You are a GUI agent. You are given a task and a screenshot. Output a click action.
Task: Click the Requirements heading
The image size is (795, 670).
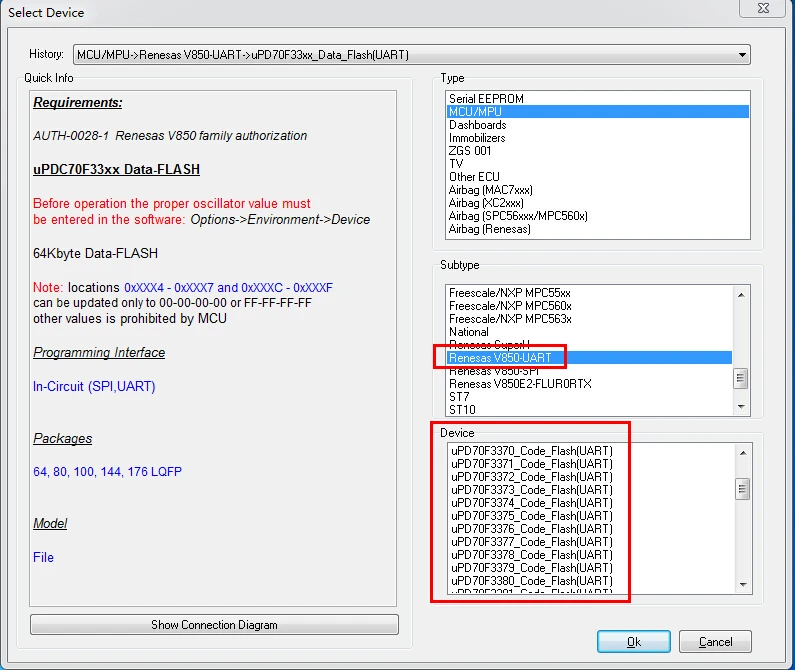[78, 102]
